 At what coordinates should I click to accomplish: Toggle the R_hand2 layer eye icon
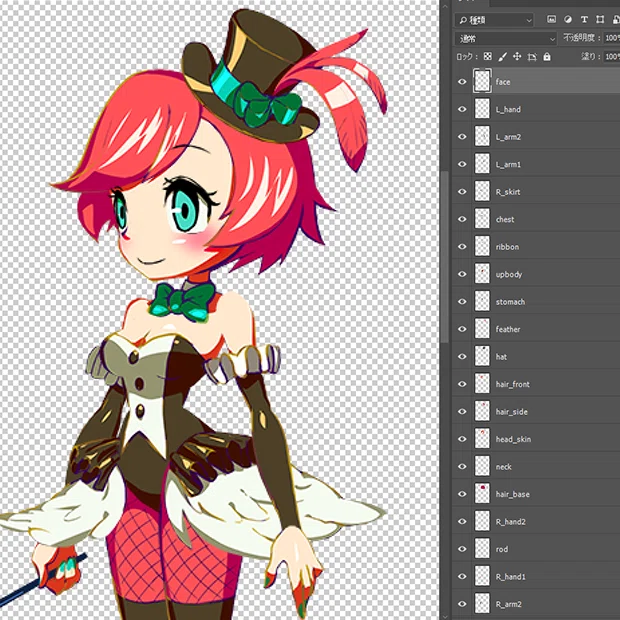click(462, 522)
